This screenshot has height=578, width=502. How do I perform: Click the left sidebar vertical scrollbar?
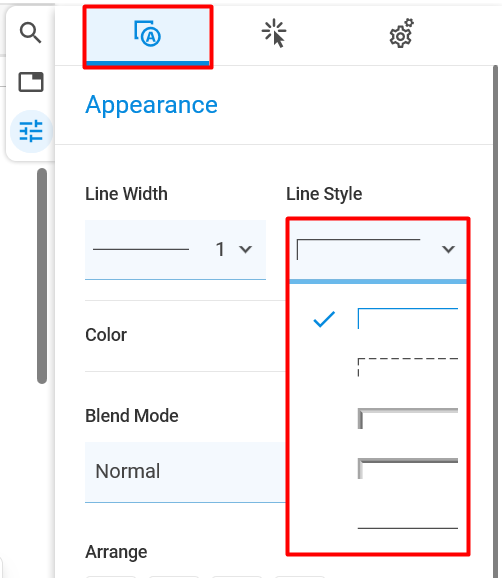pyautogui.click(x=42, y=276)
